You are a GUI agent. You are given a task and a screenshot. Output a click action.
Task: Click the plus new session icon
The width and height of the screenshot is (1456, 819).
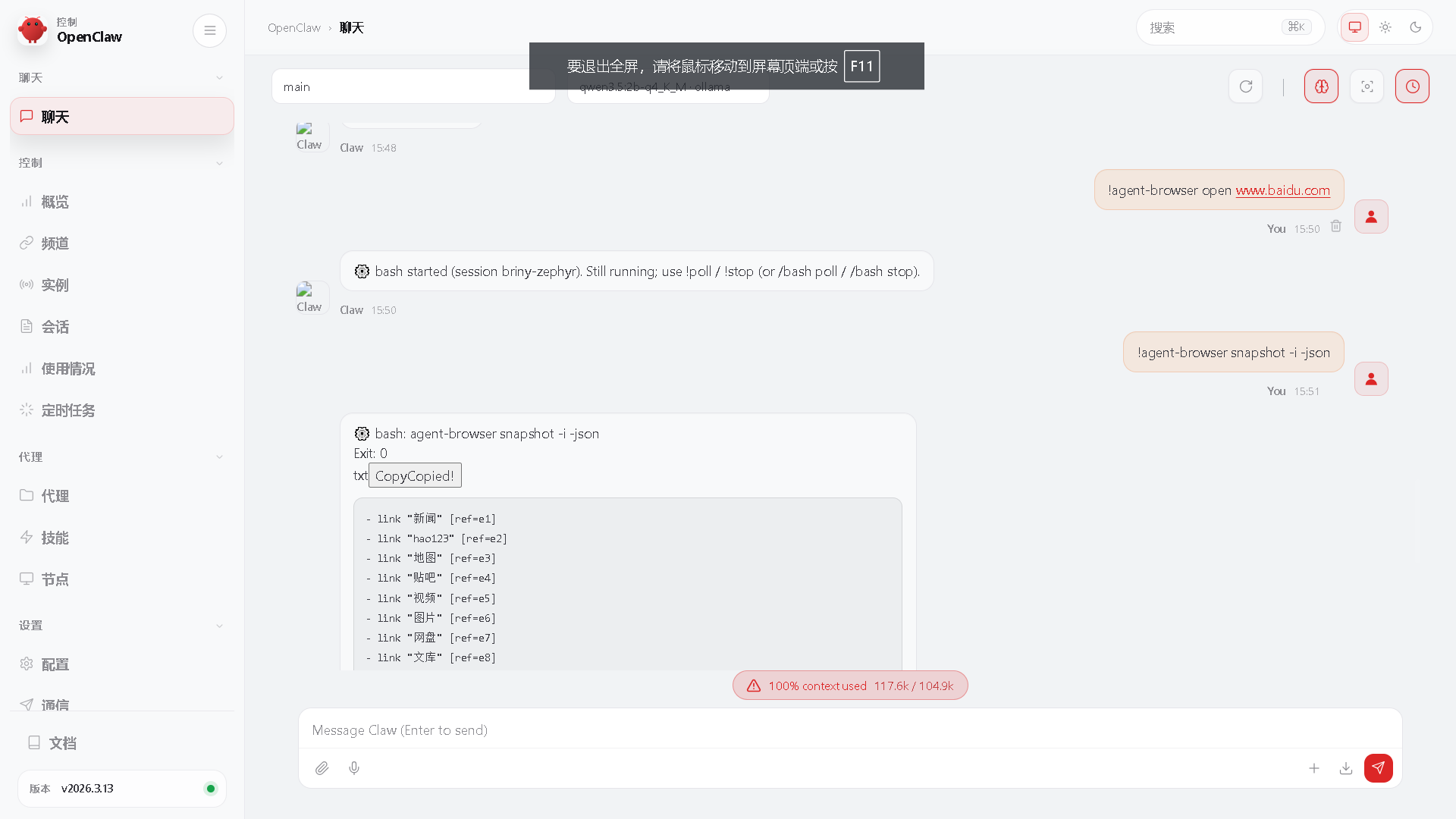pyautogui.click(x=1314, y=768)
